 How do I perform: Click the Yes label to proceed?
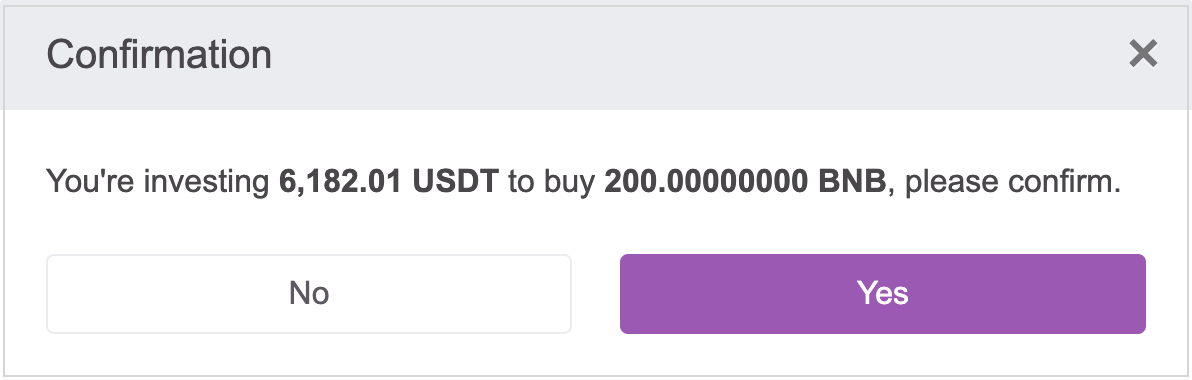pos(883,293)
